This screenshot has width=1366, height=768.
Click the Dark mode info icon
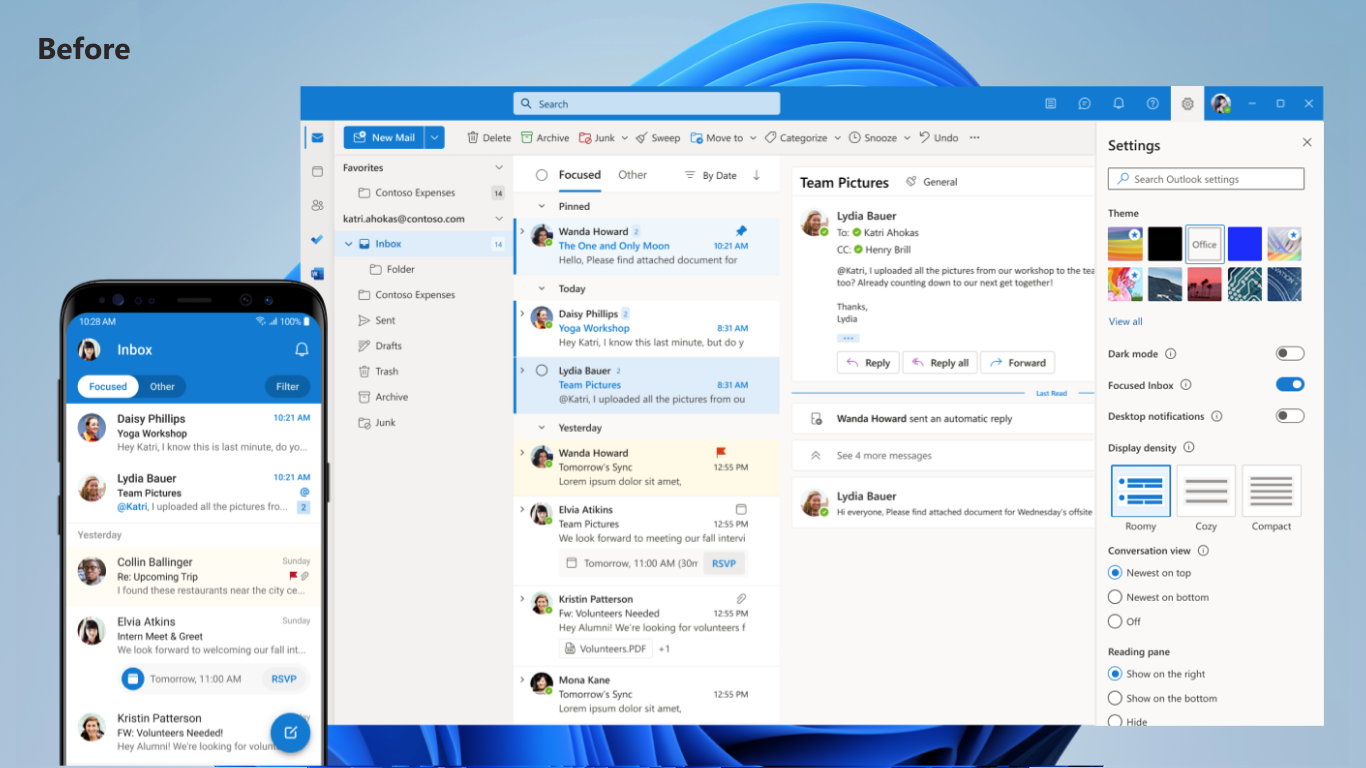[x=1171, y=354]
